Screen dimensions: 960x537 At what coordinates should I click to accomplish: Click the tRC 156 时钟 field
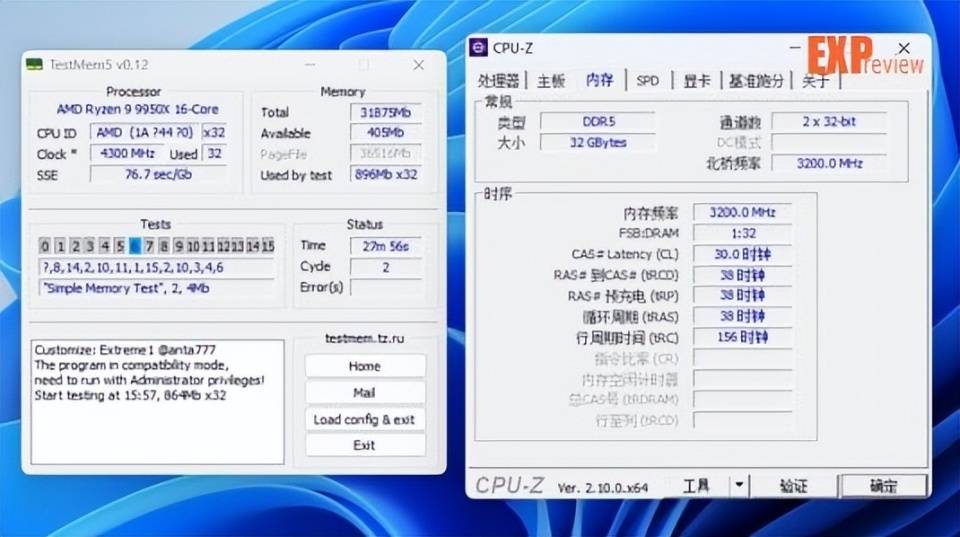[742, 337]
